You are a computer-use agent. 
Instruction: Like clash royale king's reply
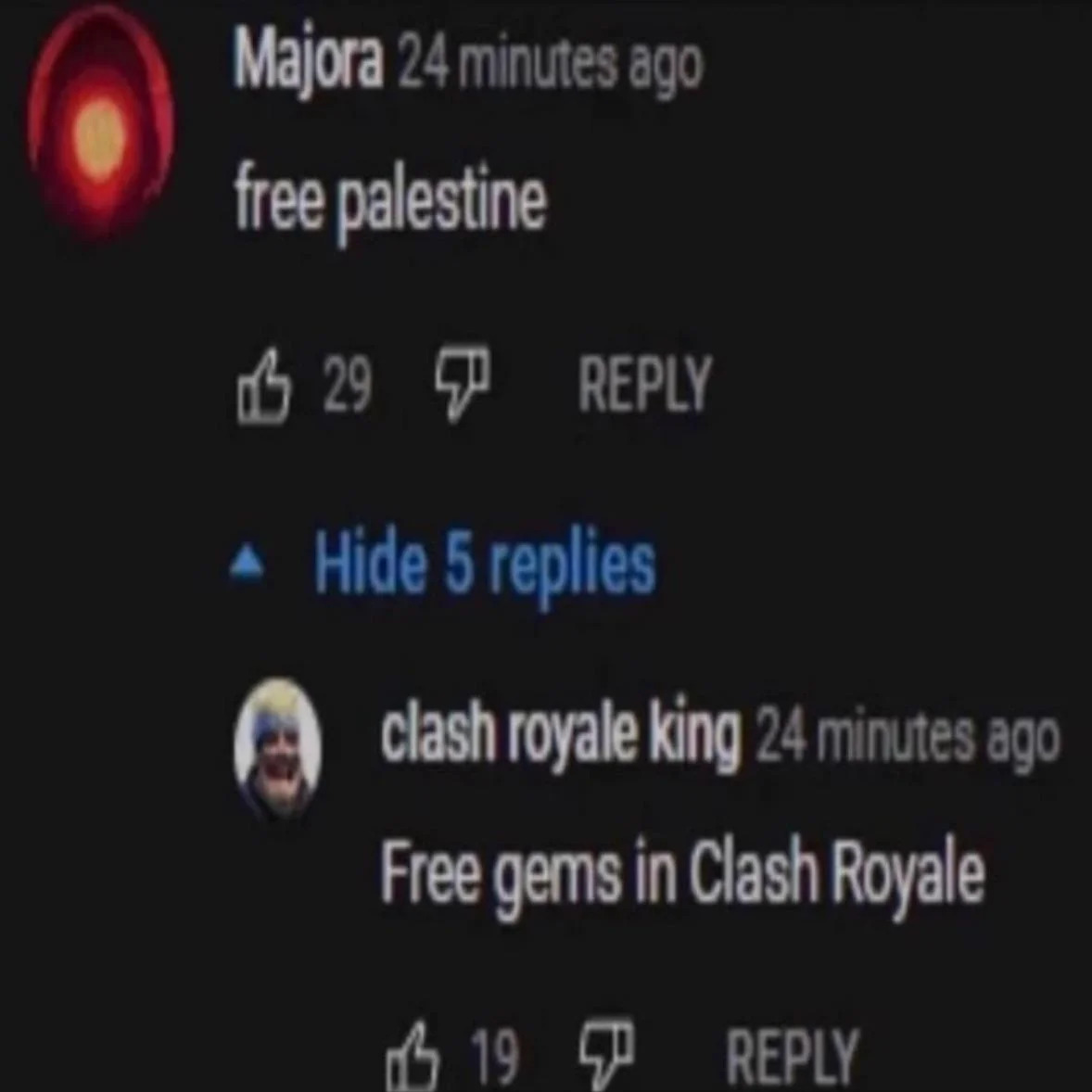413,1056
